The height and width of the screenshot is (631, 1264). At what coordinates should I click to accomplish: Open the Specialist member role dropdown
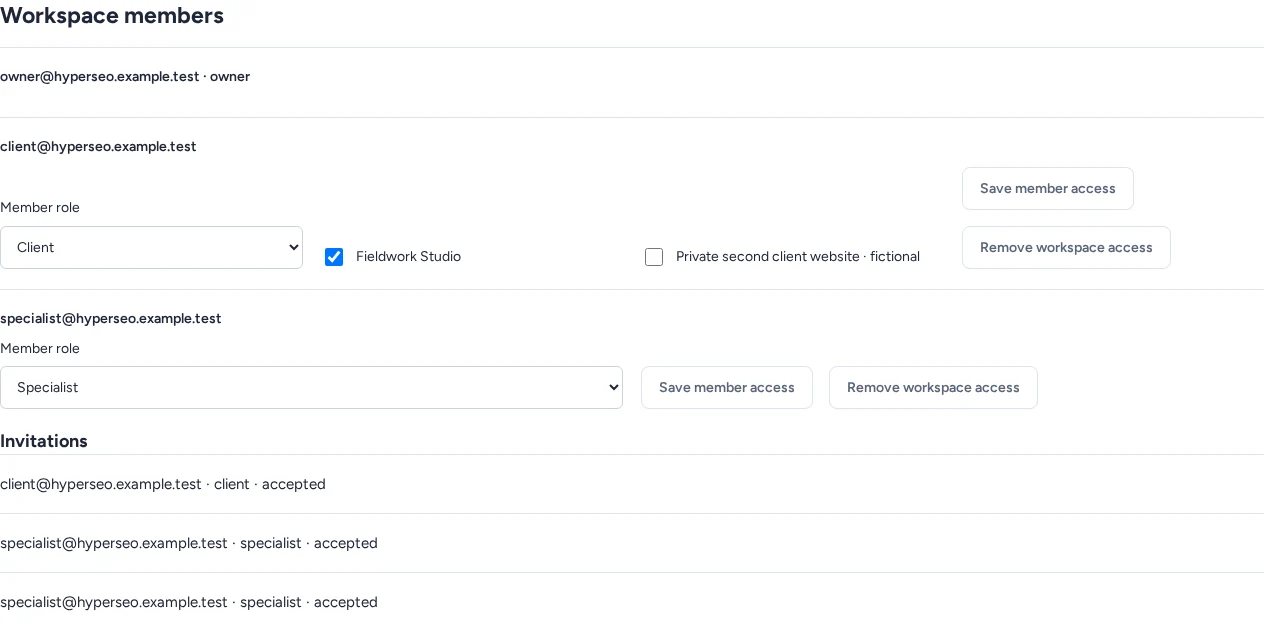(311, 387)
